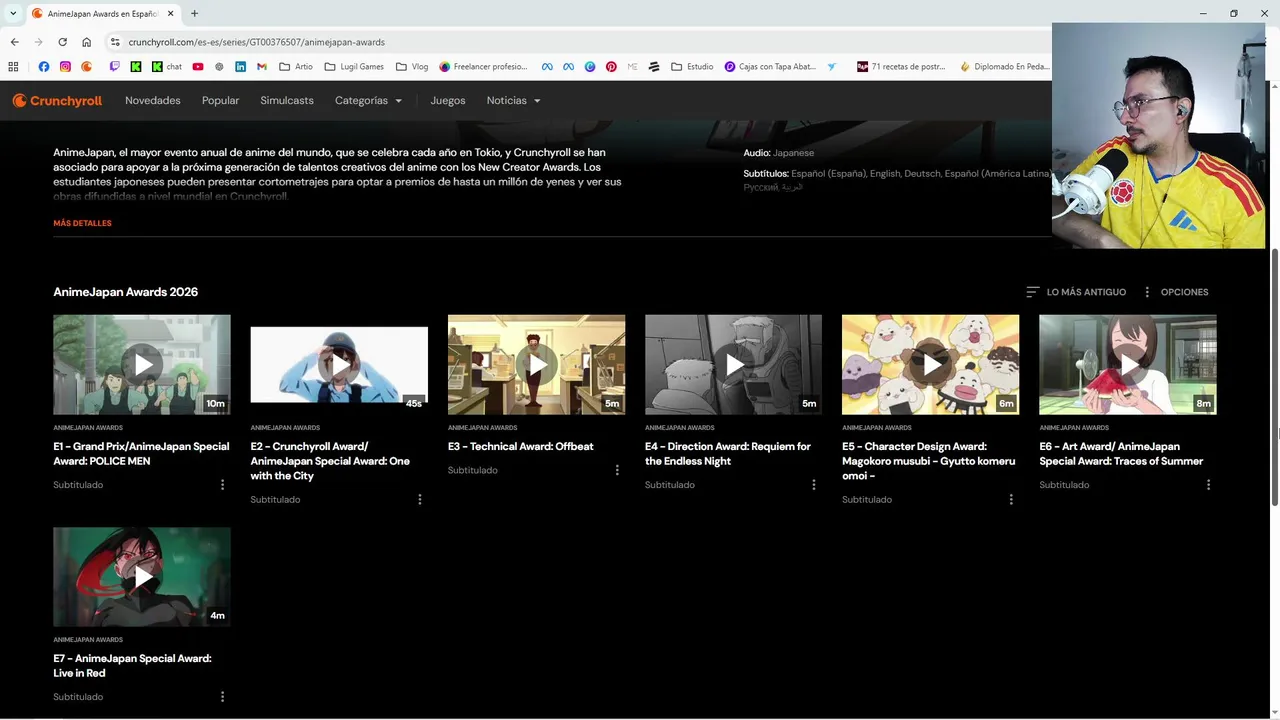Open E3 Technical Award: Offbeat title

pyautogui.click(x=520, y=447)
